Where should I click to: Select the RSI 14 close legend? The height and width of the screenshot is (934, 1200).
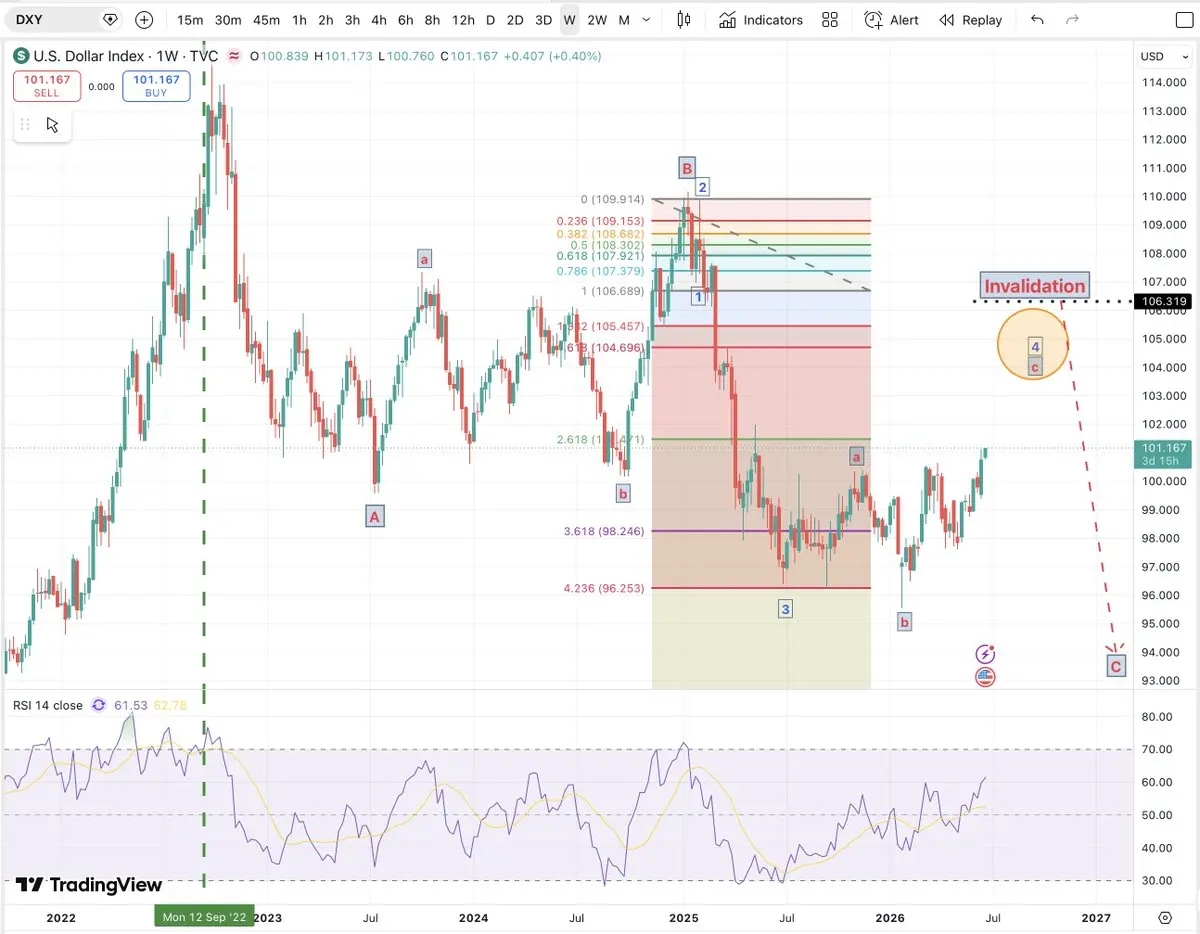pos(48,705)
